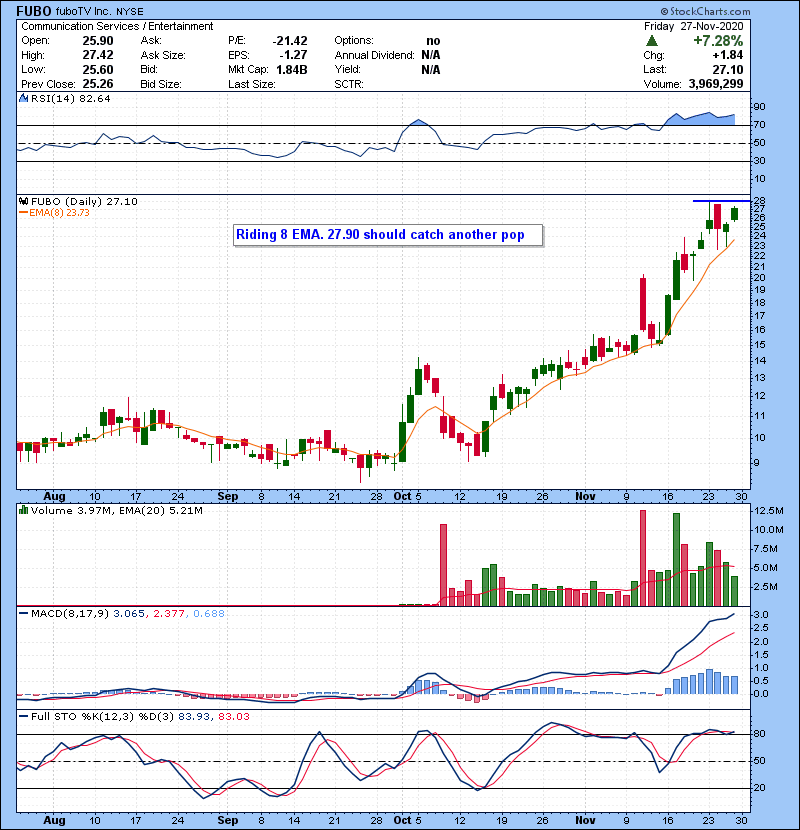This screenshot has width=800, height=830.
Task: Click the MACD(8,17,9) indicator name
Action: click(x=70, y=614)
